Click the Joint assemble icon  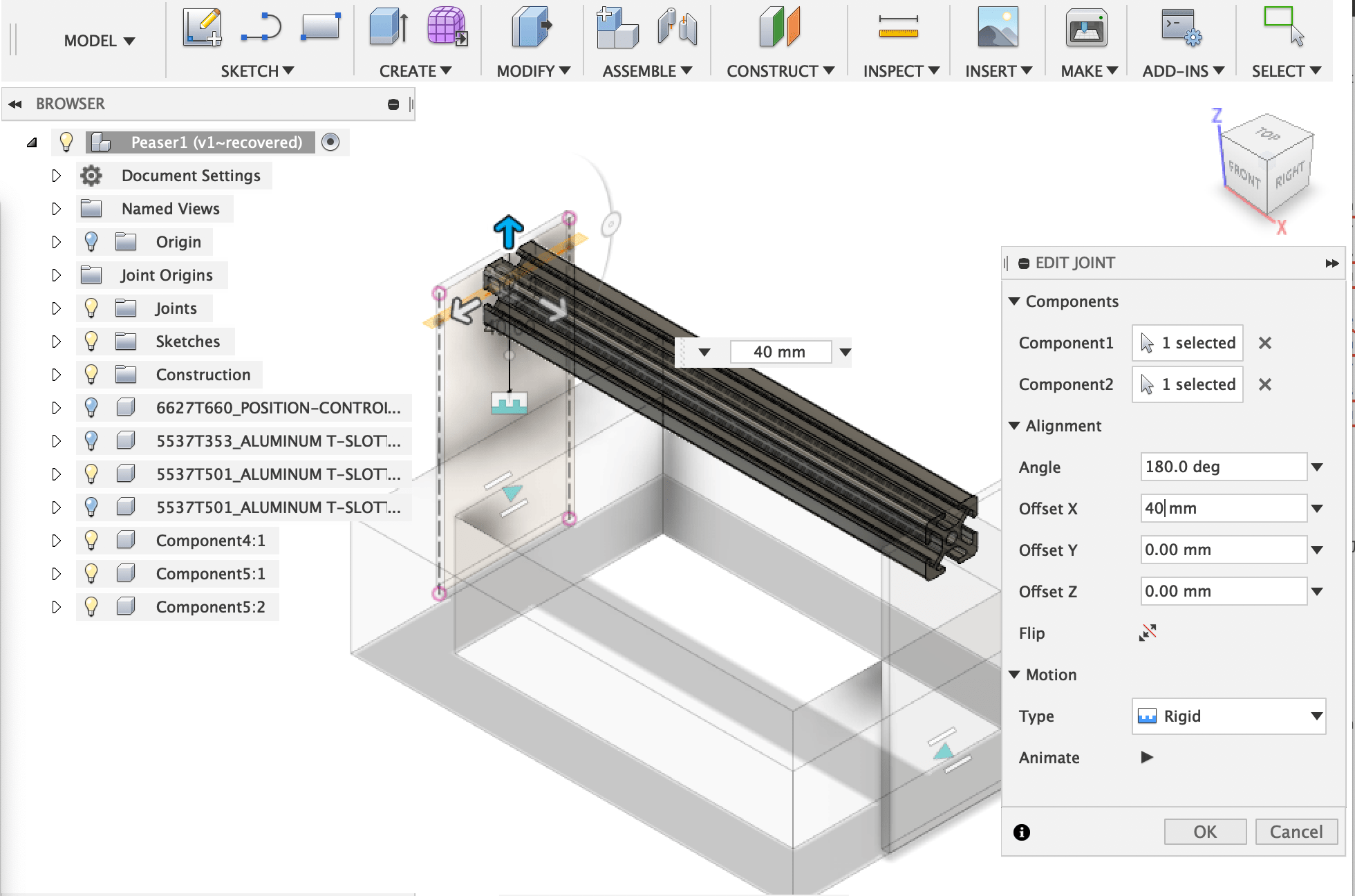677,28
